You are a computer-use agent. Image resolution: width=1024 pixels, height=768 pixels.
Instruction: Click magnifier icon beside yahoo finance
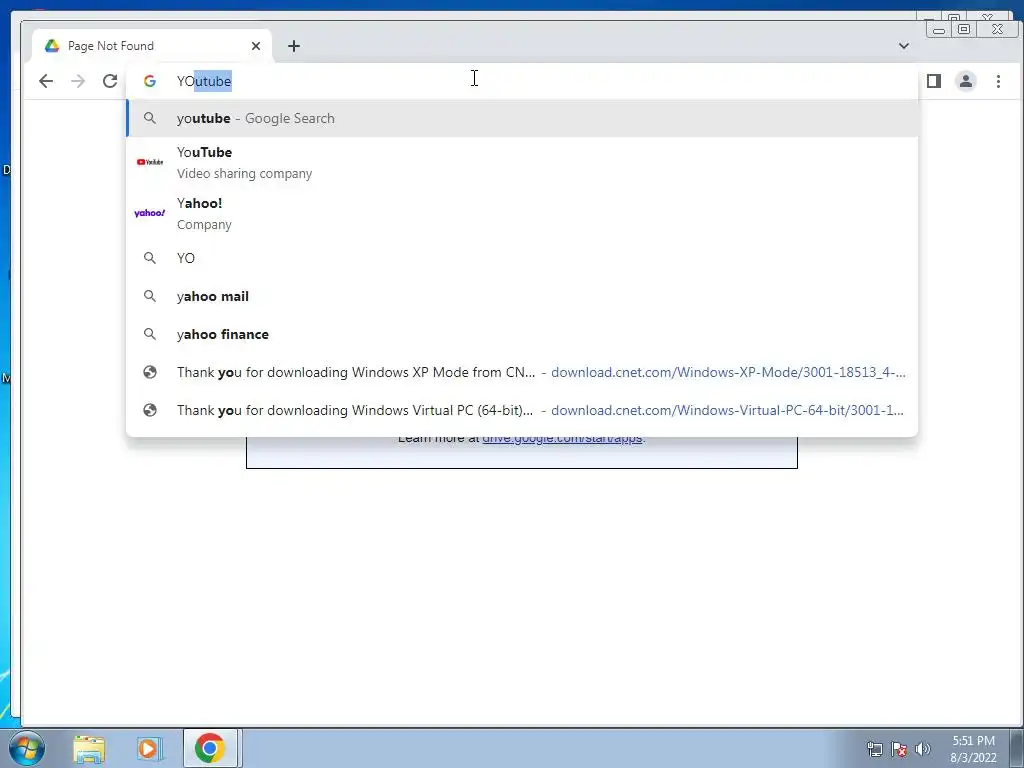point(150,334)
